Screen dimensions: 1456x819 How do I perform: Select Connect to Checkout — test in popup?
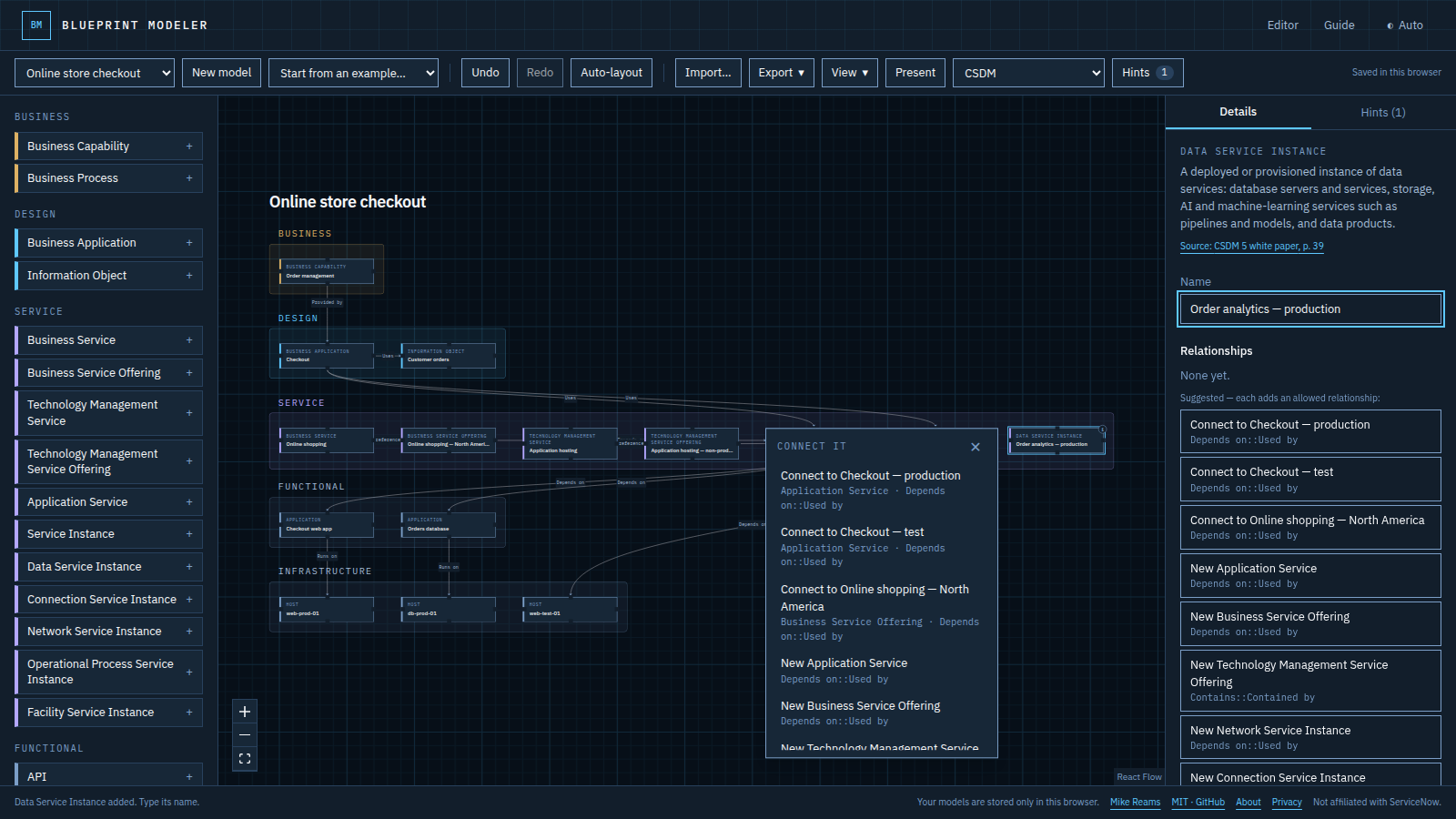click(x=880, y=546)
